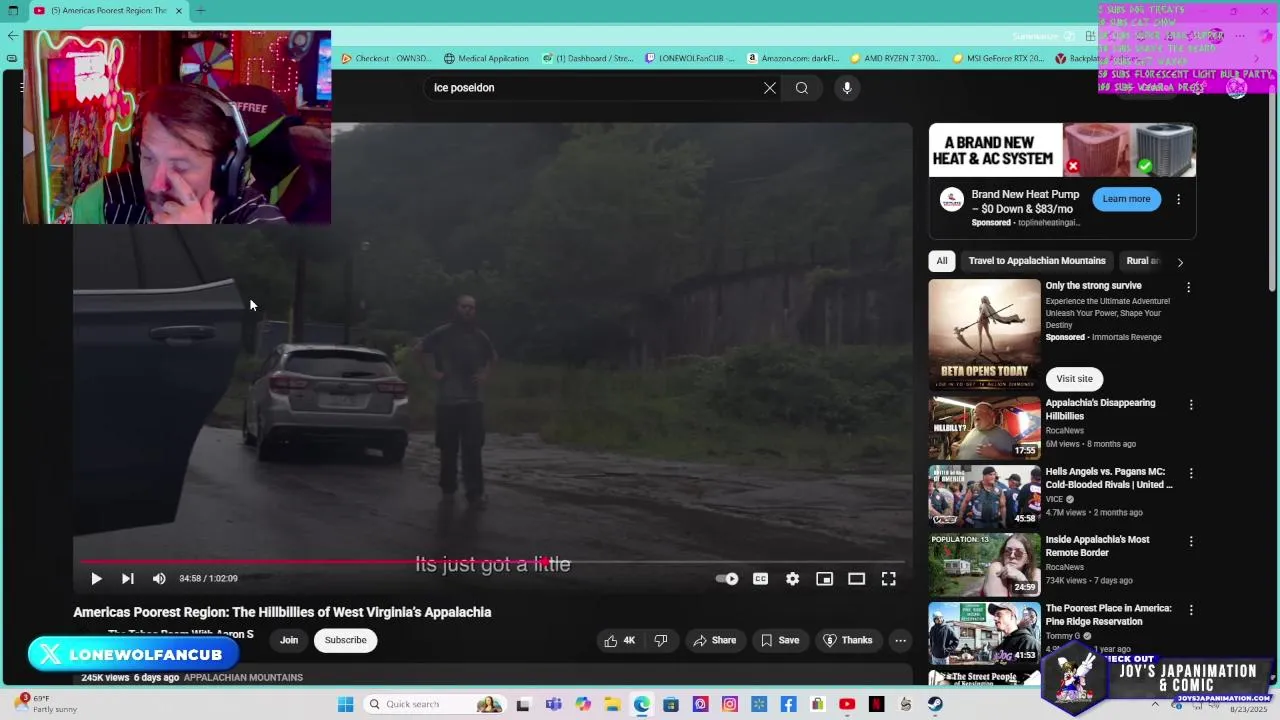Click Learn more on heat pump ad
The height and width of the screenshot is (720, 1280).
point(1126,199)
